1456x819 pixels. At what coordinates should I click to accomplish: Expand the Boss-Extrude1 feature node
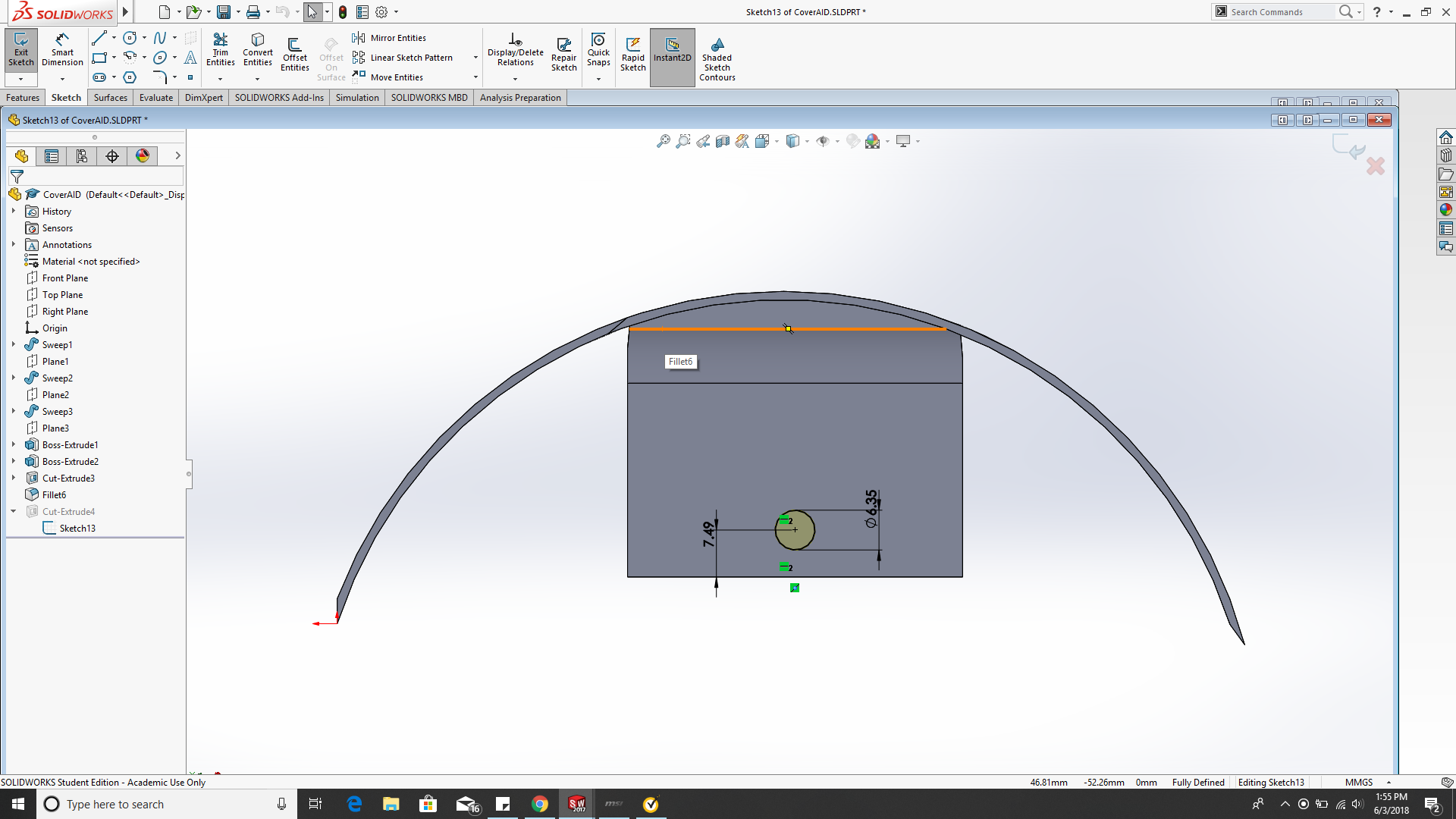(14, 445)
